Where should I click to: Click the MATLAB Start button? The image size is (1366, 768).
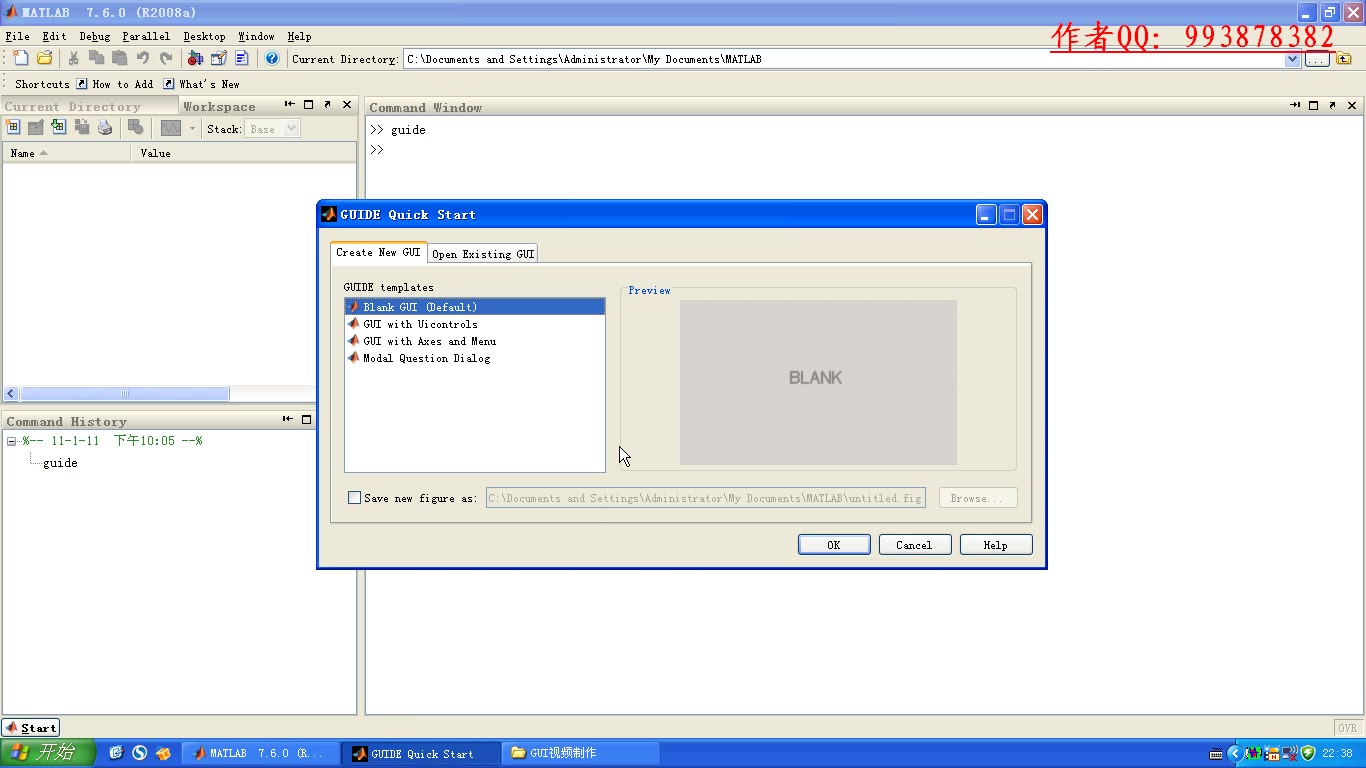pos(31,728)
